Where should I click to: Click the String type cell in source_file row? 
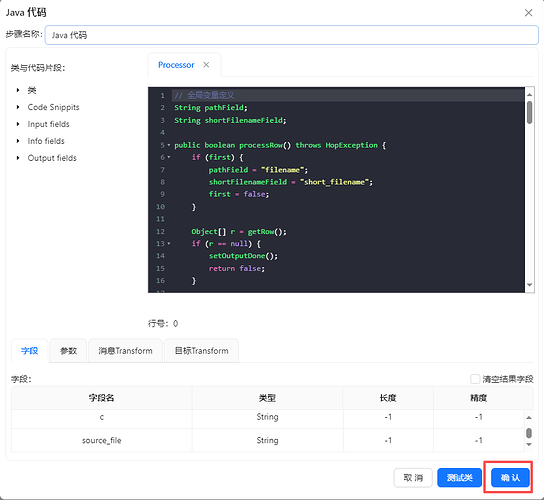pyautogui.click(x=267, y=440)
